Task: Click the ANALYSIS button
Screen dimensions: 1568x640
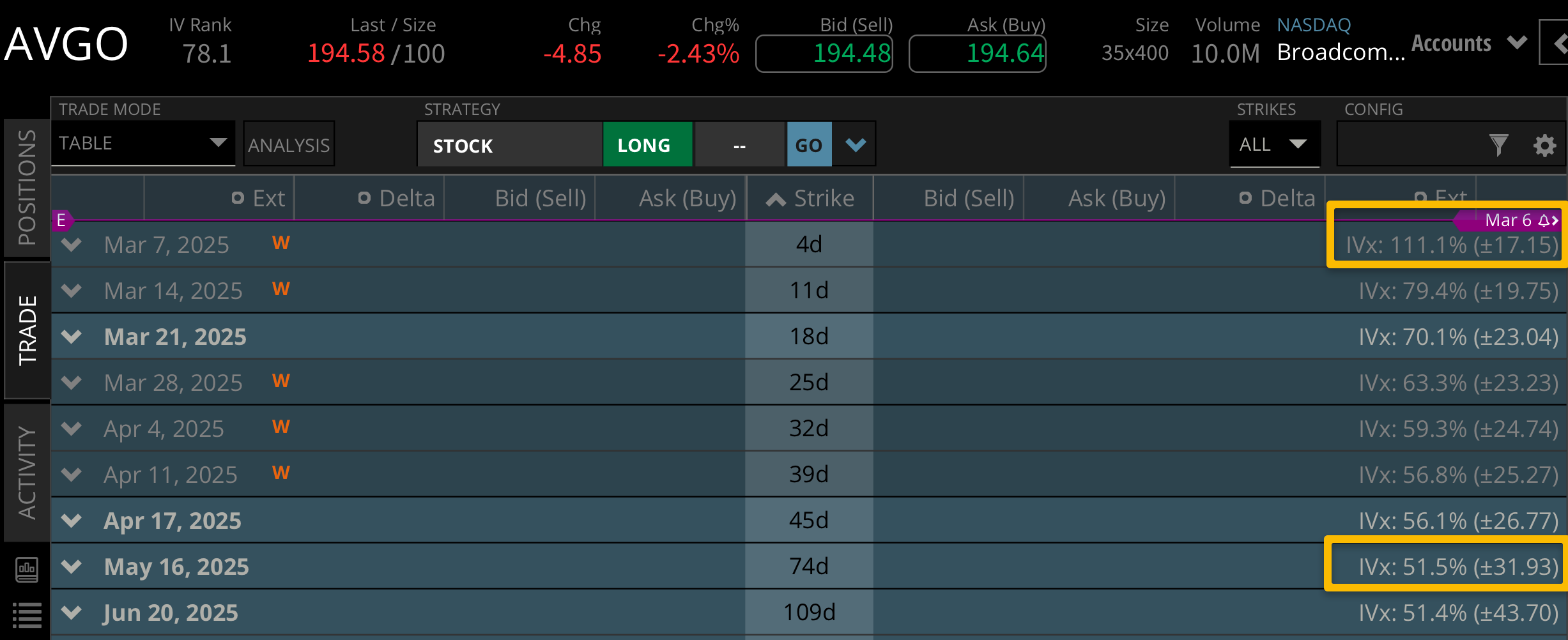Action: (x=289, y=145)
